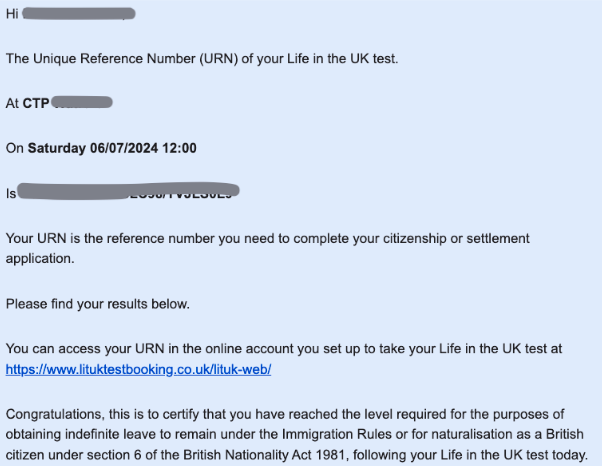
Task: Click the word Congratulations
Action: (55, 415)
